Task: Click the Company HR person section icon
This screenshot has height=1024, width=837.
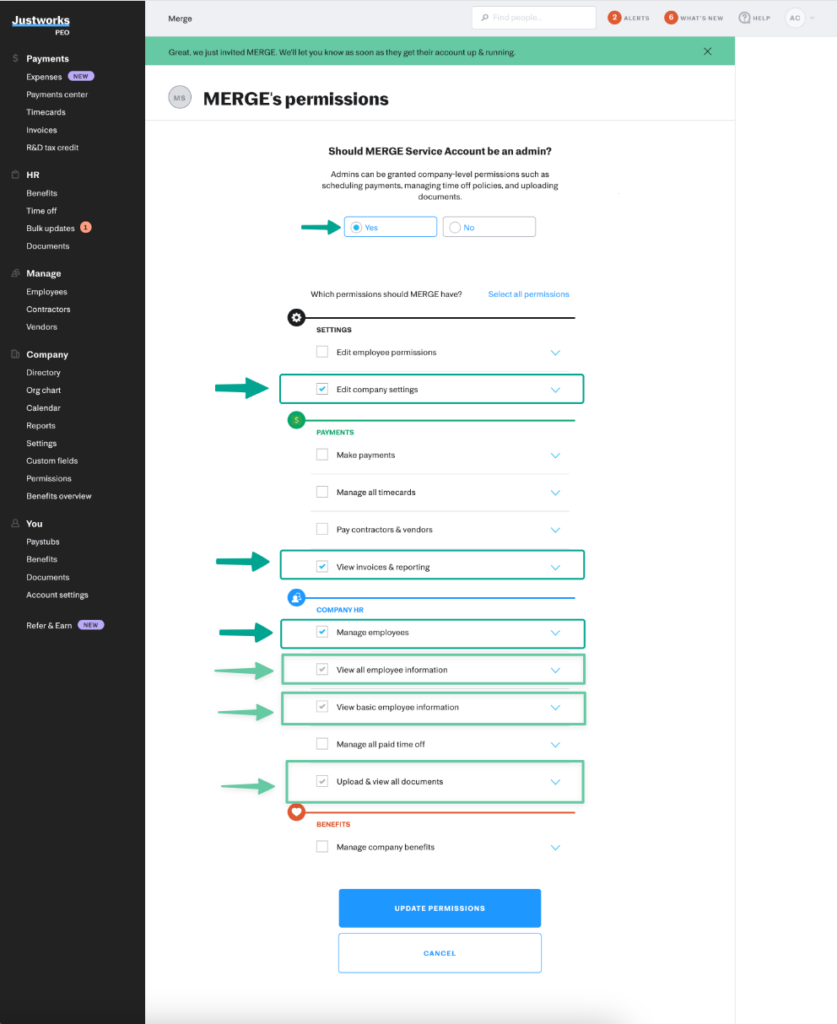Action: (296, 598)
